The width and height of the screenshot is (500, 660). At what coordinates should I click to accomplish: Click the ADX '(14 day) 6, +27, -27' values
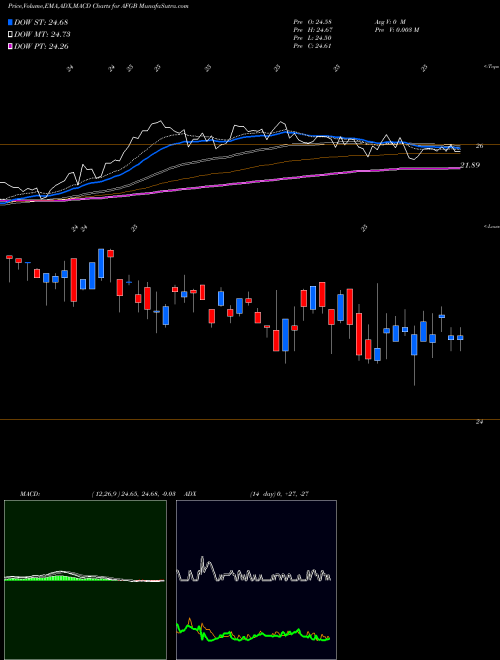point(279,494)
